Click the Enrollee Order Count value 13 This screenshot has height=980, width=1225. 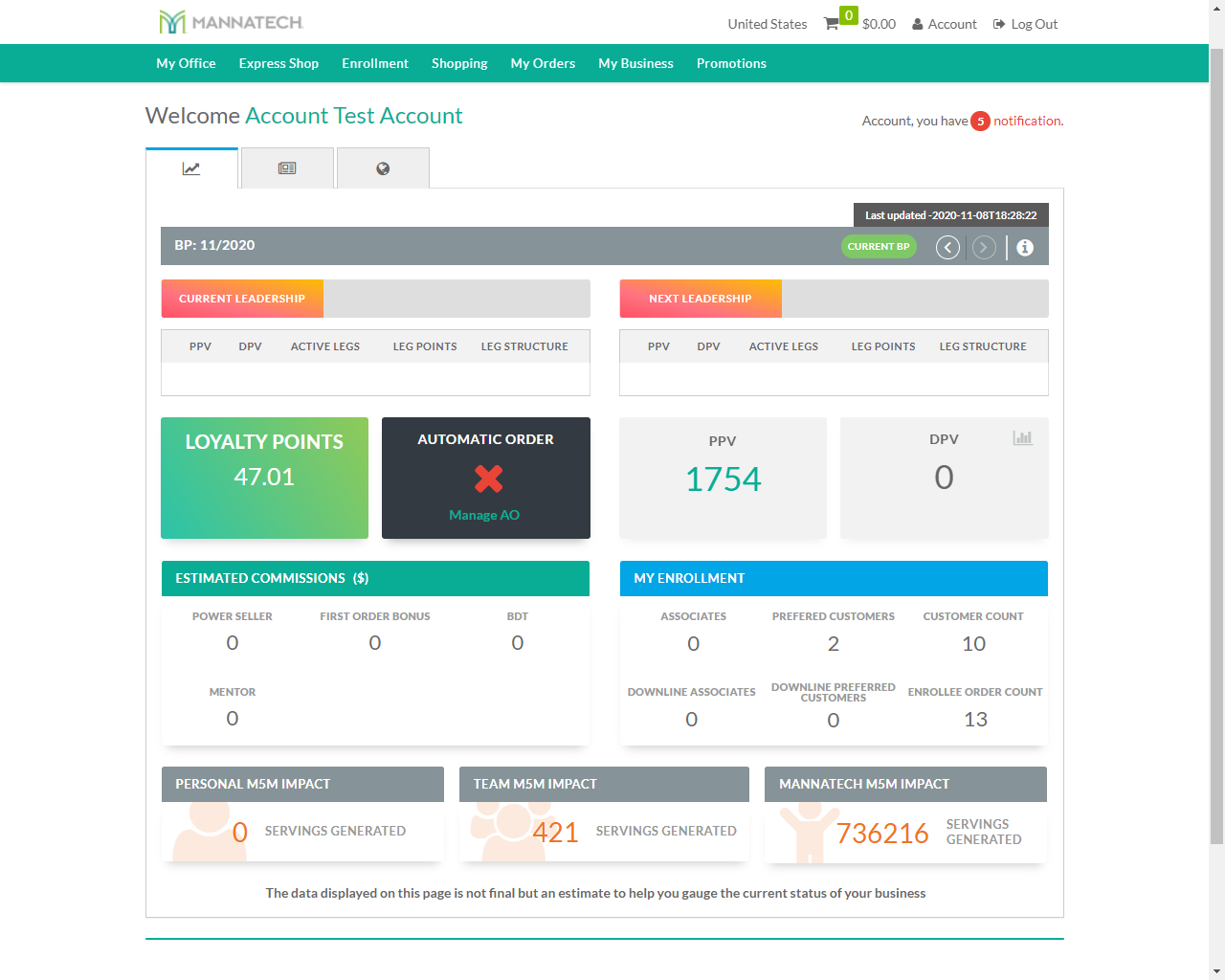point(975,720)
